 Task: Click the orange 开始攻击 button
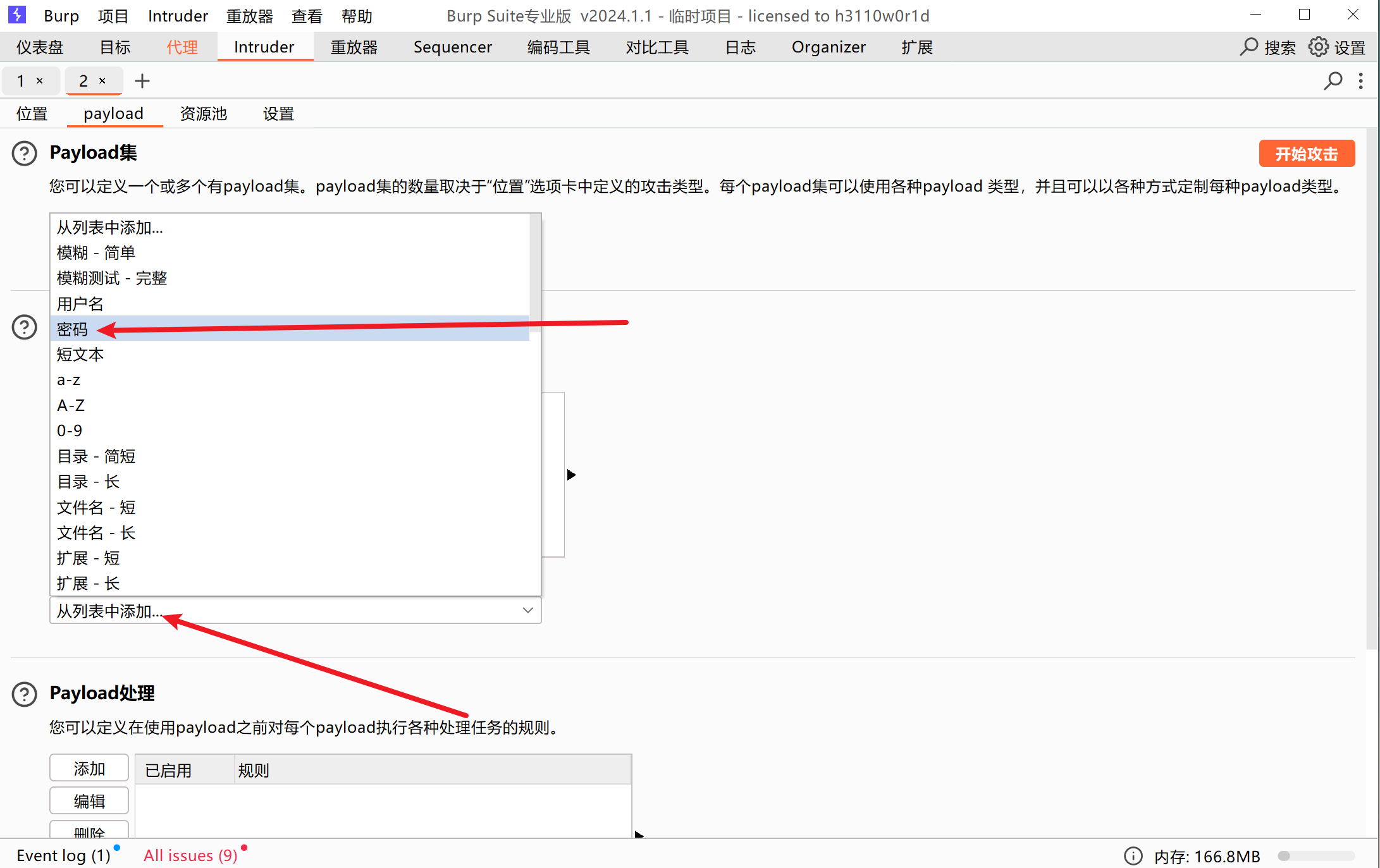pos(1307,154)
